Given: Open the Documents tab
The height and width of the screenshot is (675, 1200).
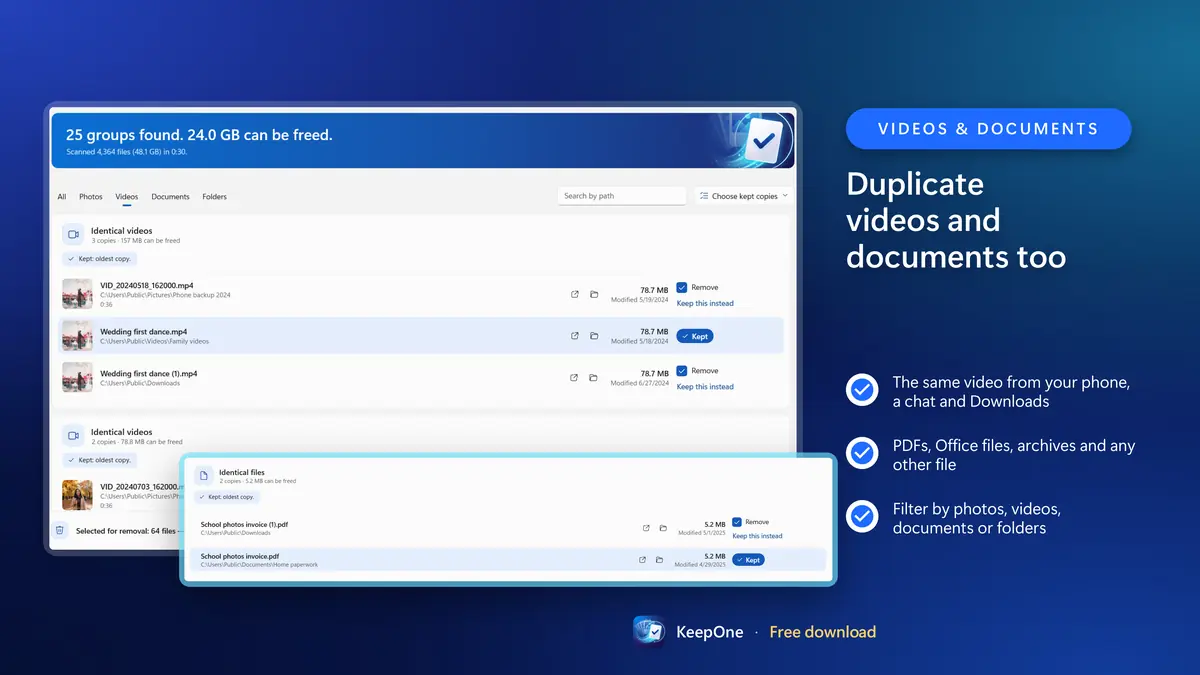Looking at the screenshot, I should [x=170, y=197].
